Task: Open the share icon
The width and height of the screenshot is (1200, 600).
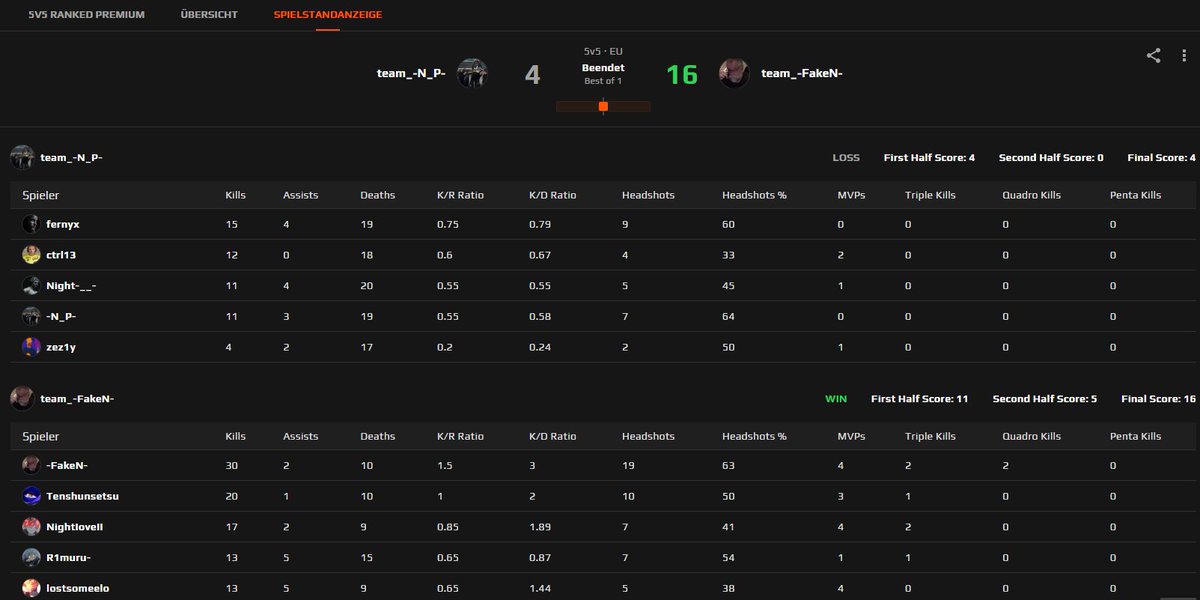Action: click(1154, 57)
